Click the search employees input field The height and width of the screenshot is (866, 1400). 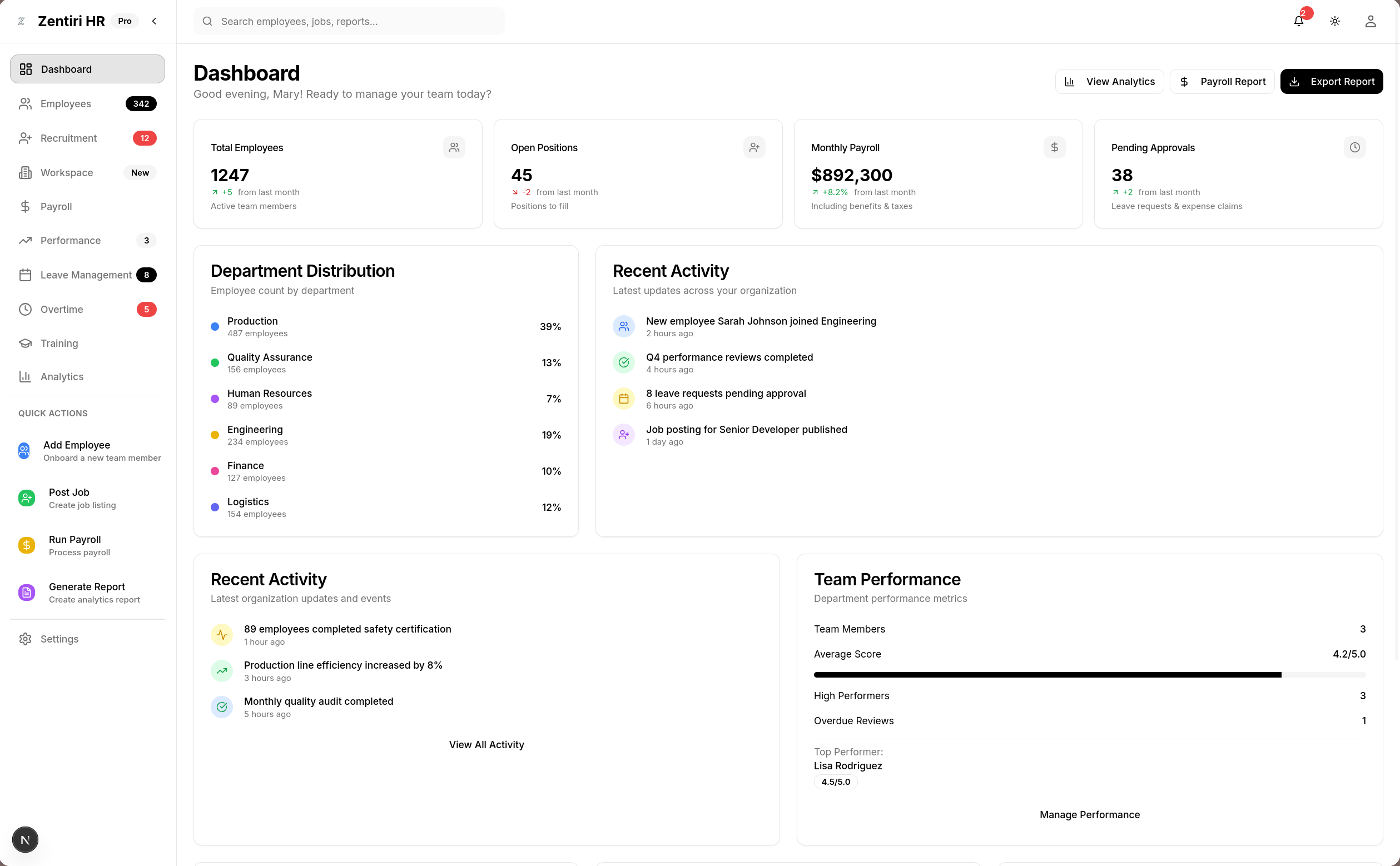click(x=349, y=21)
